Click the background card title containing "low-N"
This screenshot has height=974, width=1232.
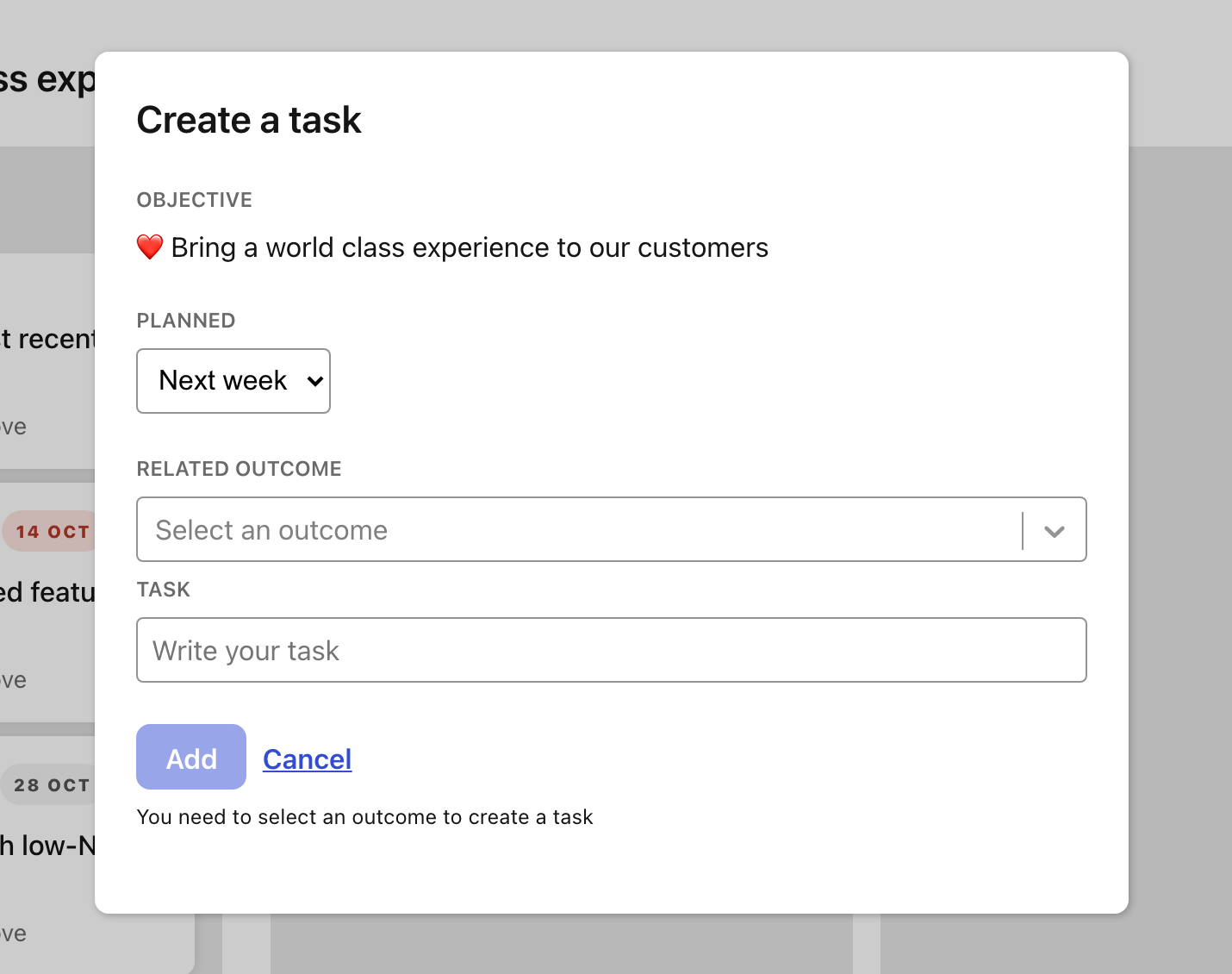(47, 846)
